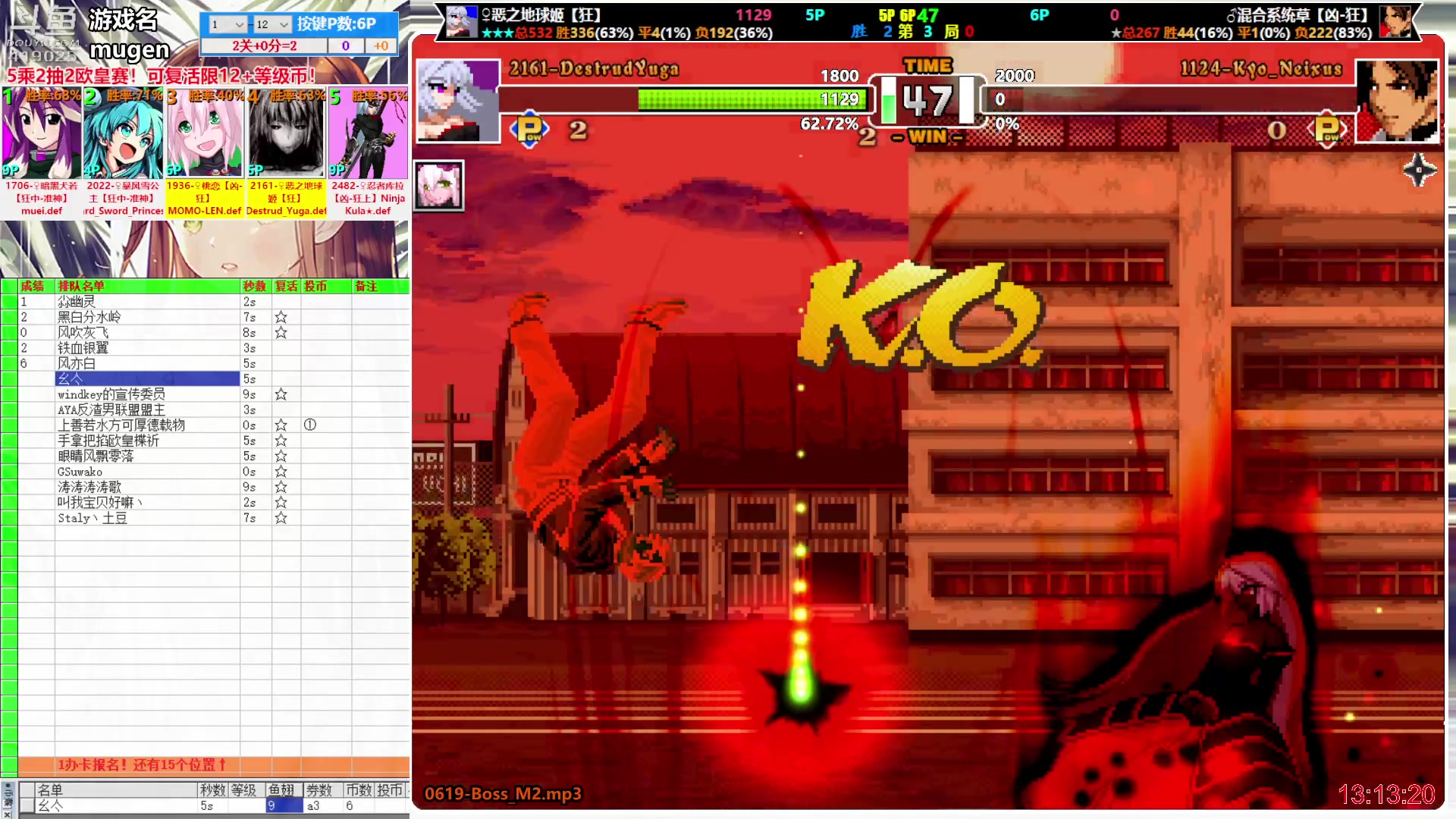Viewport: 1456px width, 819px height.
Task: Select character 4 Destrud Yuga portrait
Action: coord(286,133)
